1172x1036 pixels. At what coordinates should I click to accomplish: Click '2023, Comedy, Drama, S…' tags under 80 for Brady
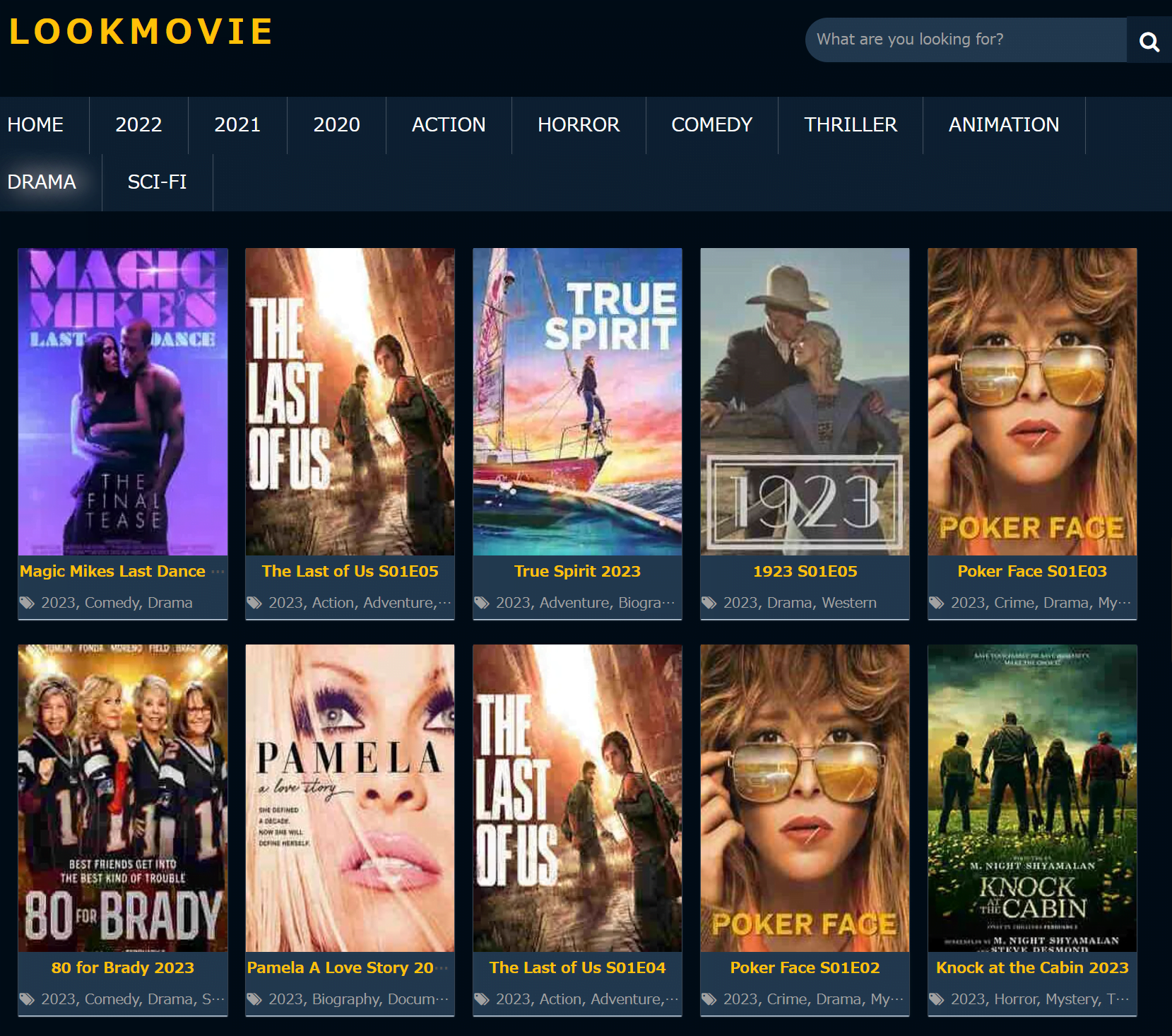coord(133,999)
